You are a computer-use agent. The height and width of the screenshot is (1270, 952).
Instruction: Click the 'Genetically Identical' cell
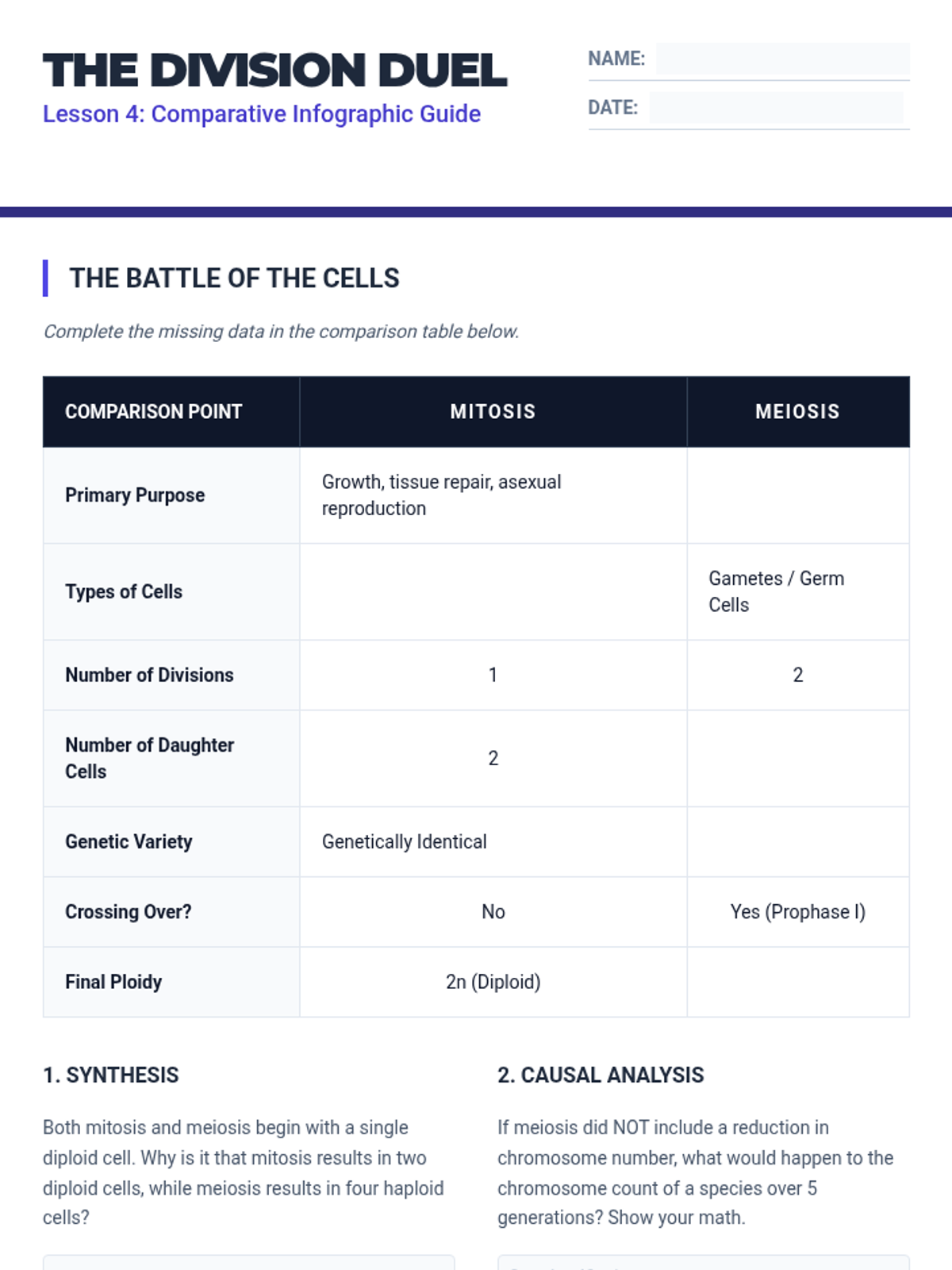[405, 841]
